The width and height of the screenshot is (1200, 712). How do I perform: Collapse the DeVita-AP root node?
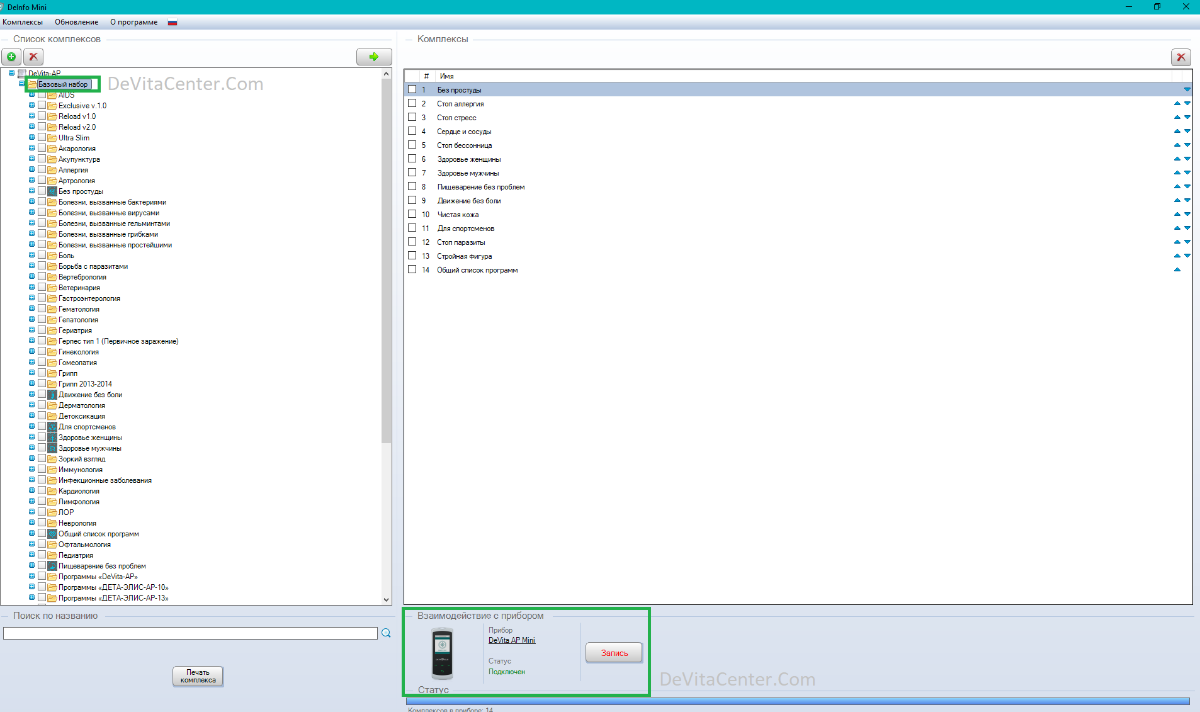pyautogui.click(x=11, y=73)
